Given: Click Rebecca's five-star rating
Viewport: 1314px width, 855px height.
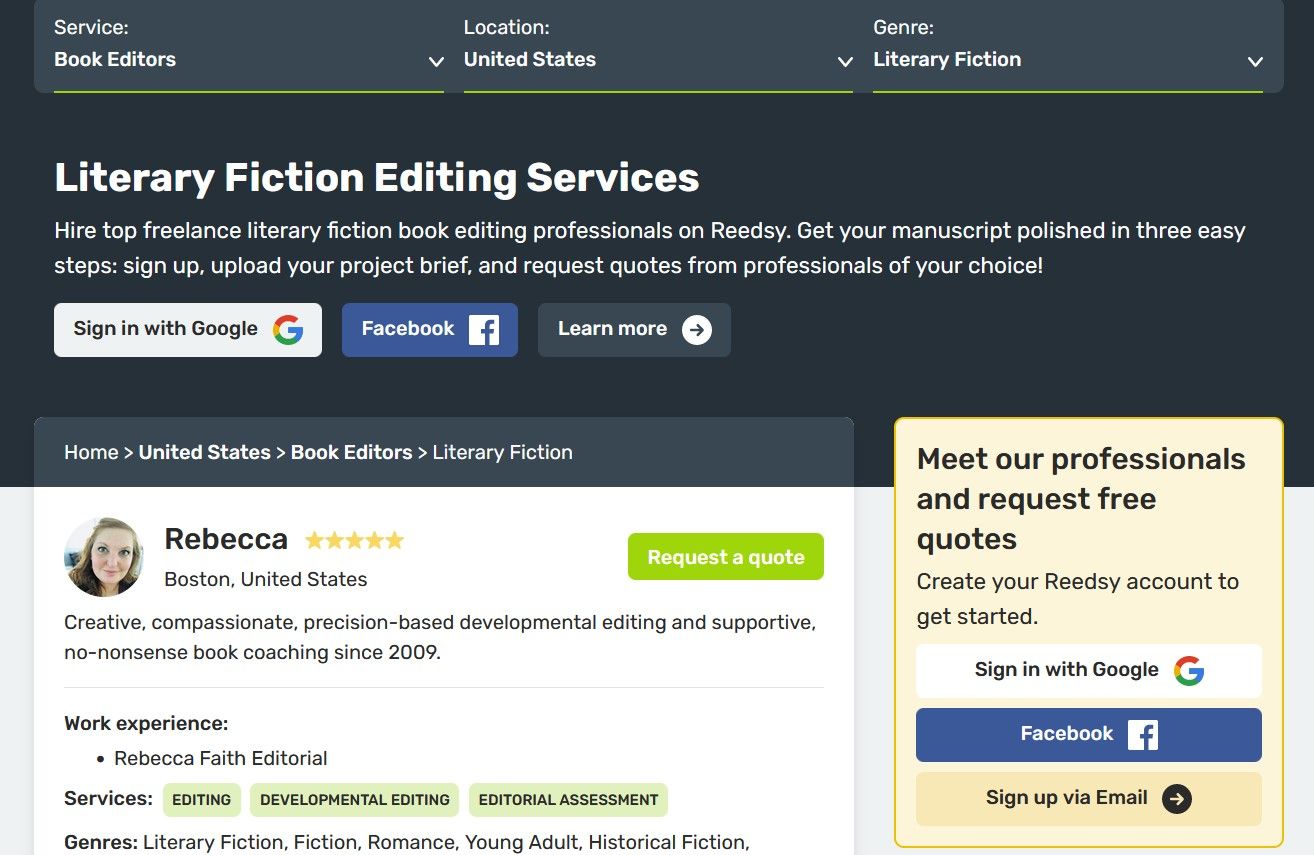Looking at the screenshot, I should pyautogui.click(x=354, y=540).
